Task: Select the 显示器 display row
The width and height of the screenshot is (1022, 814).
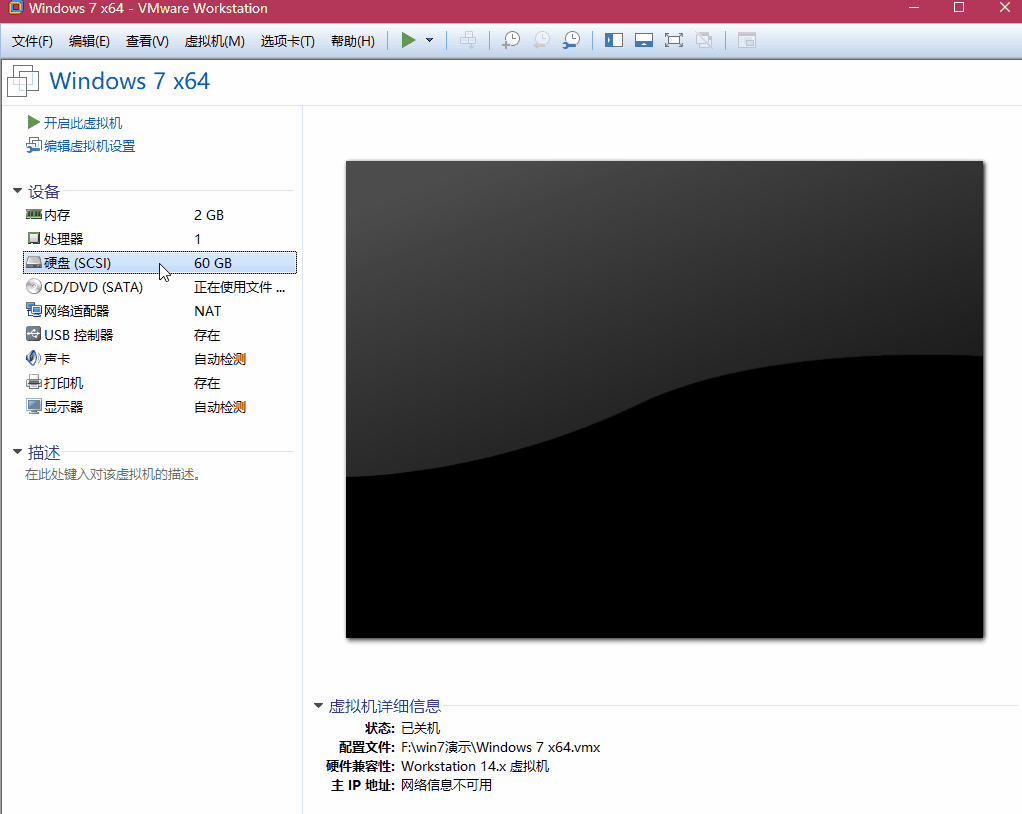Action: click(160, 407)
